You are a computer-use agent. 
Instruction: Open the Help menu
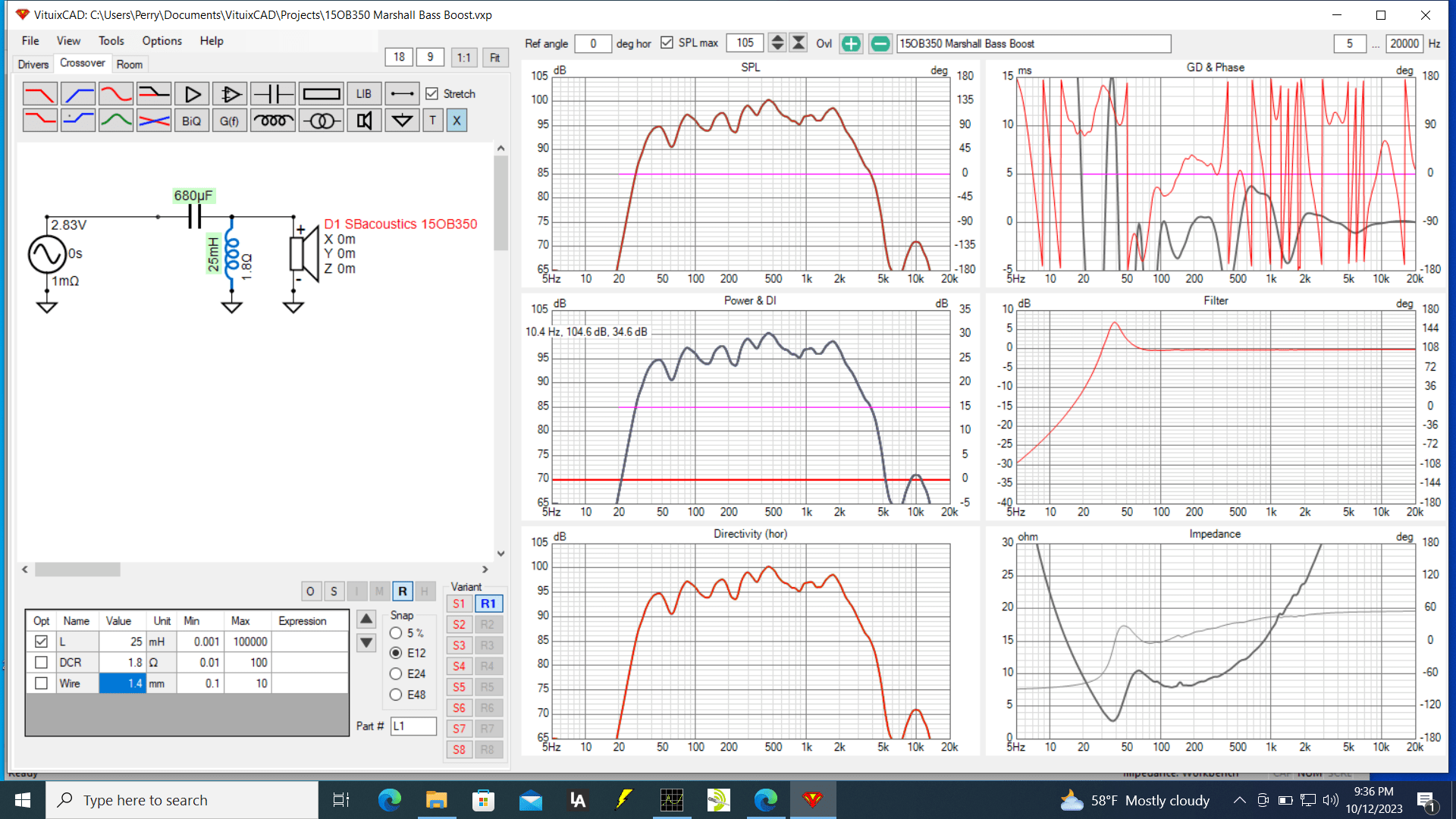click(212, 41)
